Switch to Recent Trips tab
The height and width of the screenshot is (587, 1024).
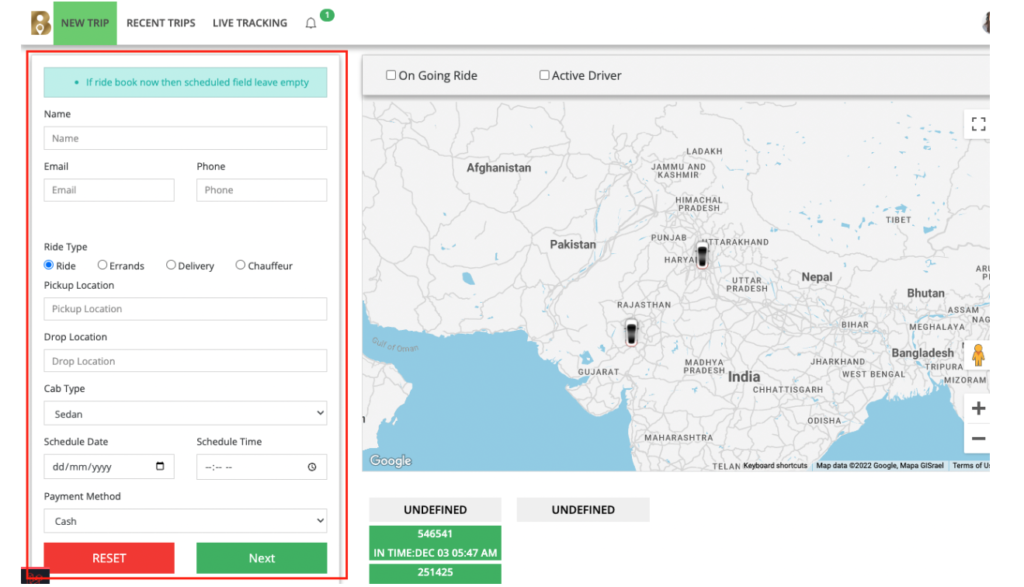(x=161, y=23)
